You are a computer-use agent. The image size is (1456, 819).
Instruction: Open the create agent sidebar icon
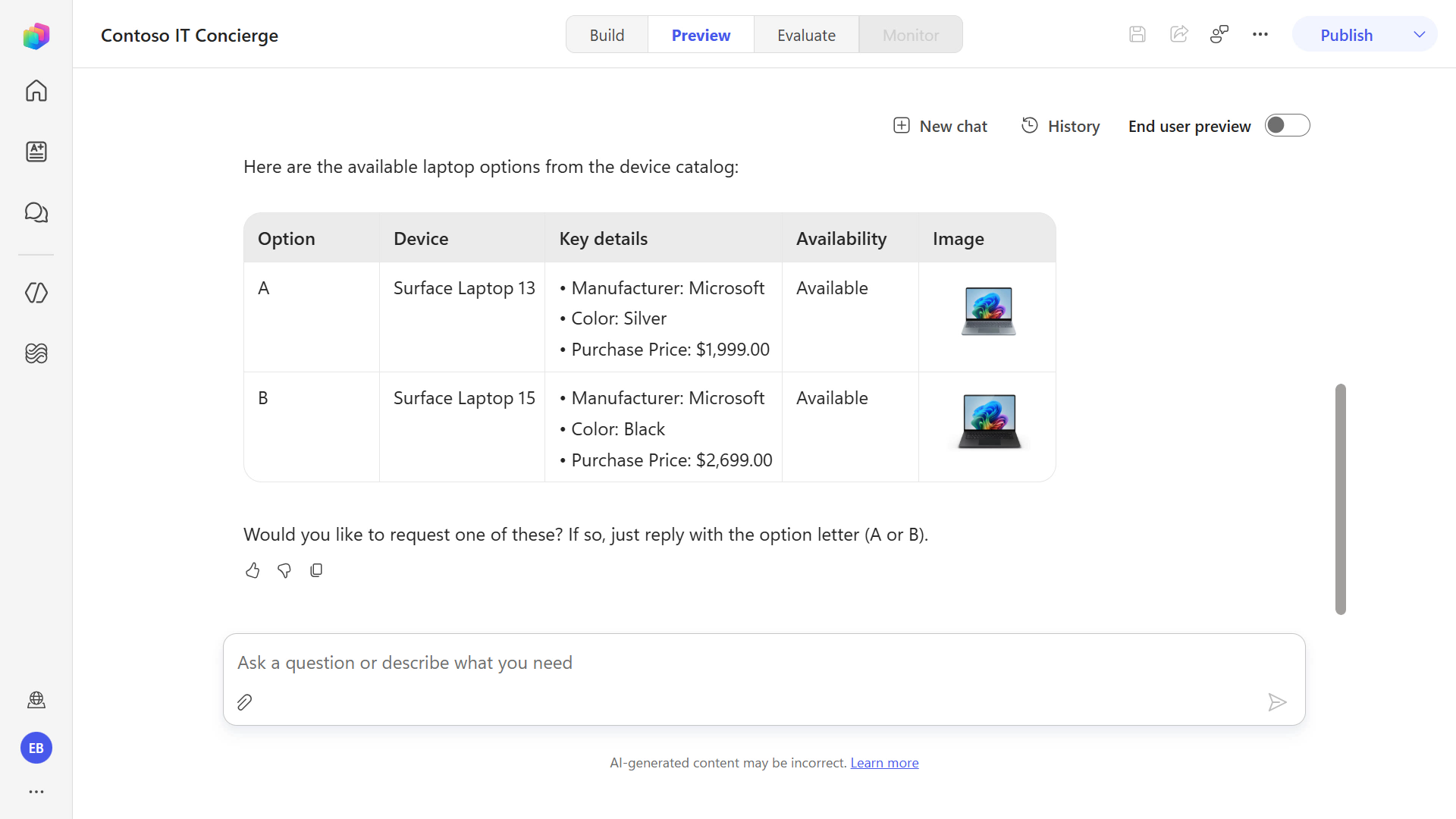pyautogui.click(x=36, y=152)
